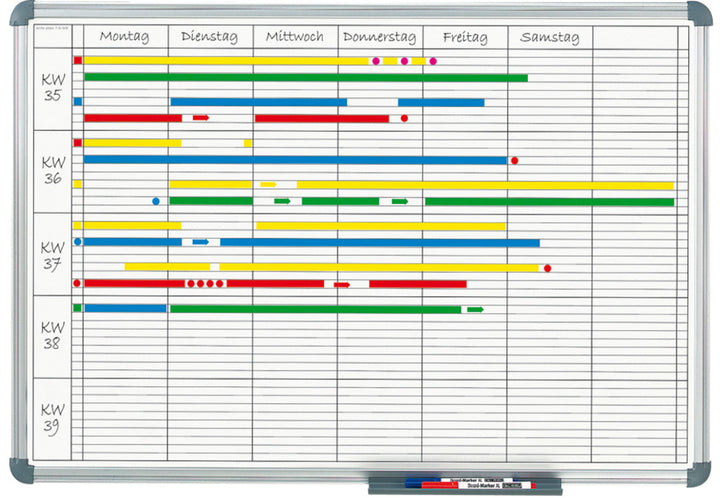Screen dimensions: 720x498
Task: Select the blue dot in KW 36 Montag
Action: click(156, 201)
